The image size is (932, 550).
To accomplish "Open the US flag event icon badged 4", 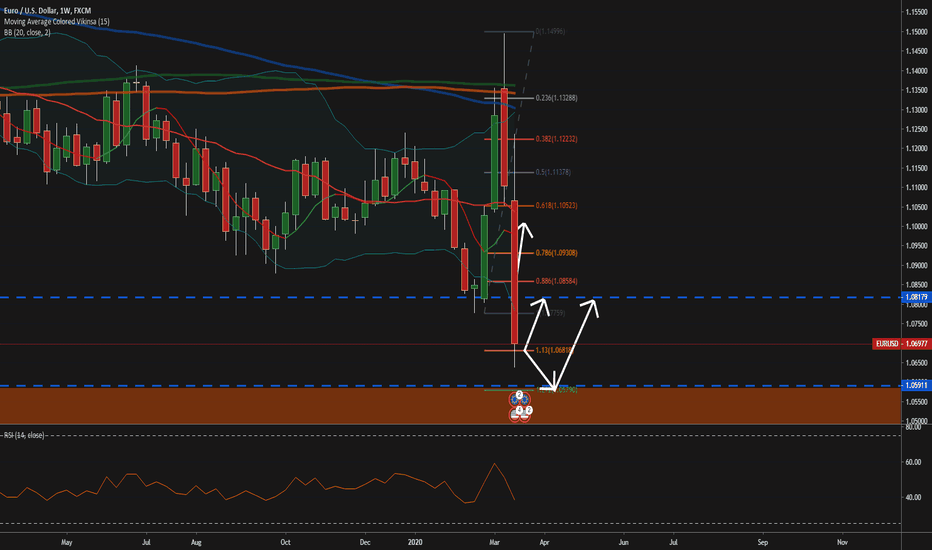I will pyautogui.click(x=514, y=415).
